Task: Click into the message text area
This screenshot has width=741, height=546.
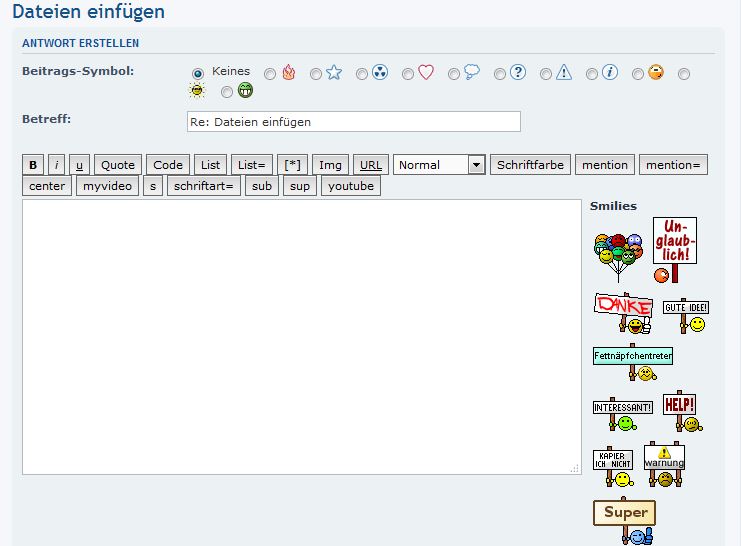Action: click(x=302, y=337)
